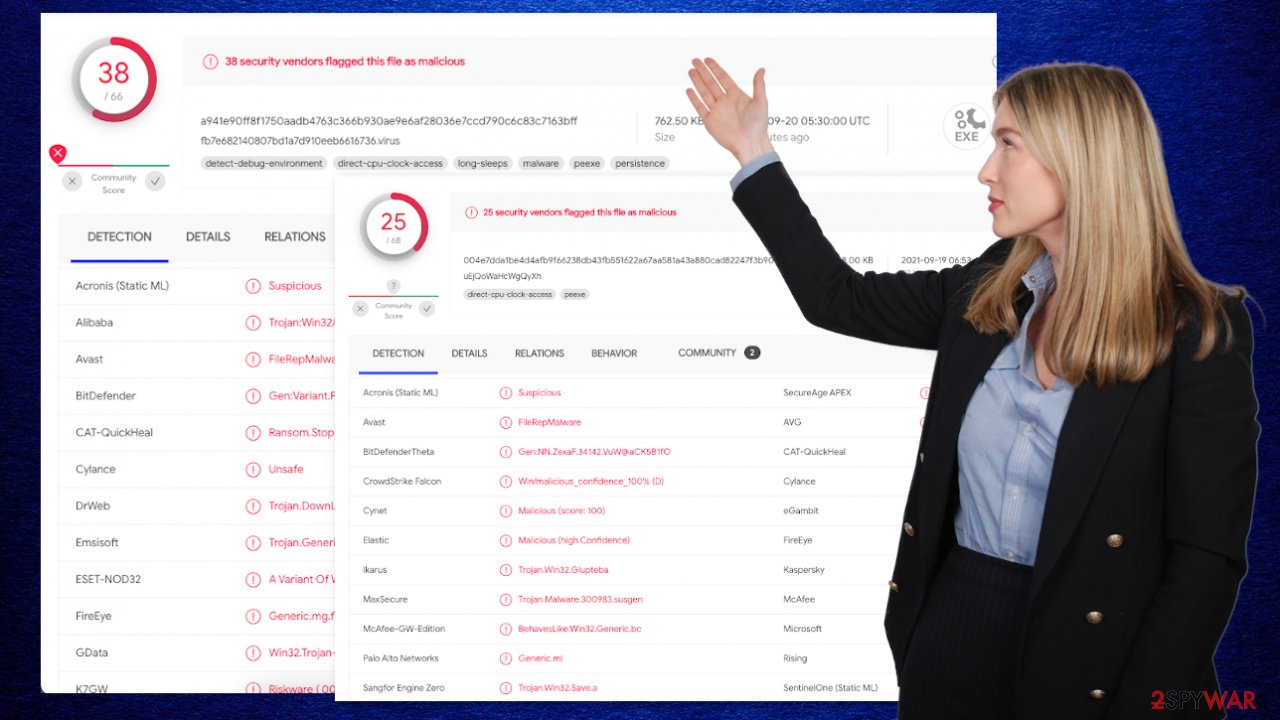Image resolution: width=1280 pixels, height=720 pixels.
Task: Click the Gen:NN.ZexaF.34142 detection result
Action: tap(594, 452)
